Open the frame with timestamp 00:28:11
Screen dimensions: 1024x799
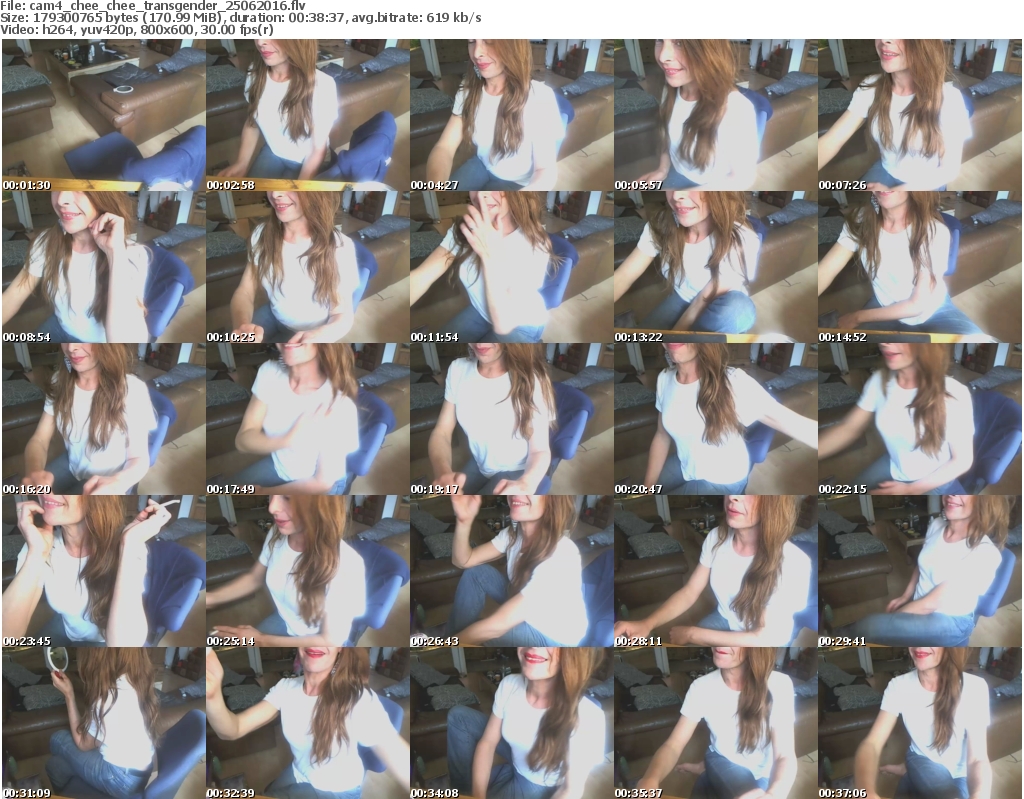coord(716,572)
